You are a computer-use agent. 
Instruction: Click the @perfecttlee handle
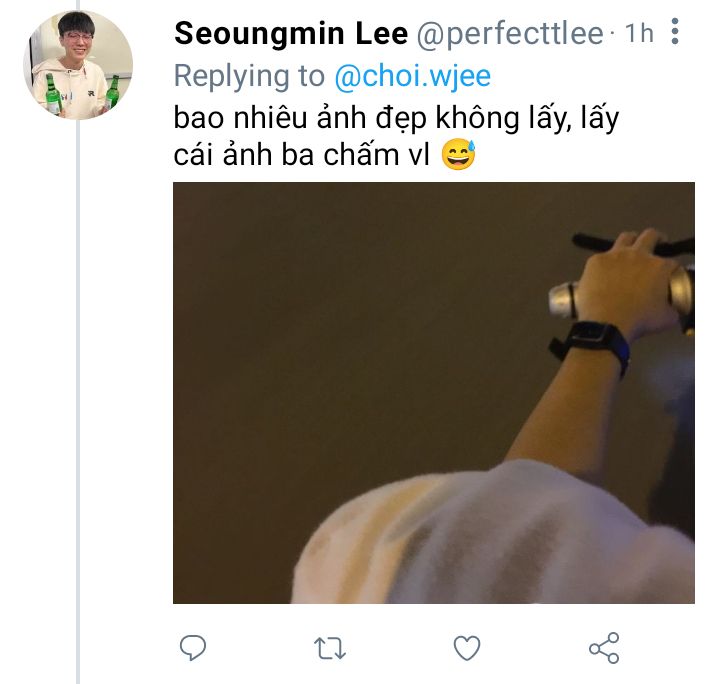(x=510, y=34)
